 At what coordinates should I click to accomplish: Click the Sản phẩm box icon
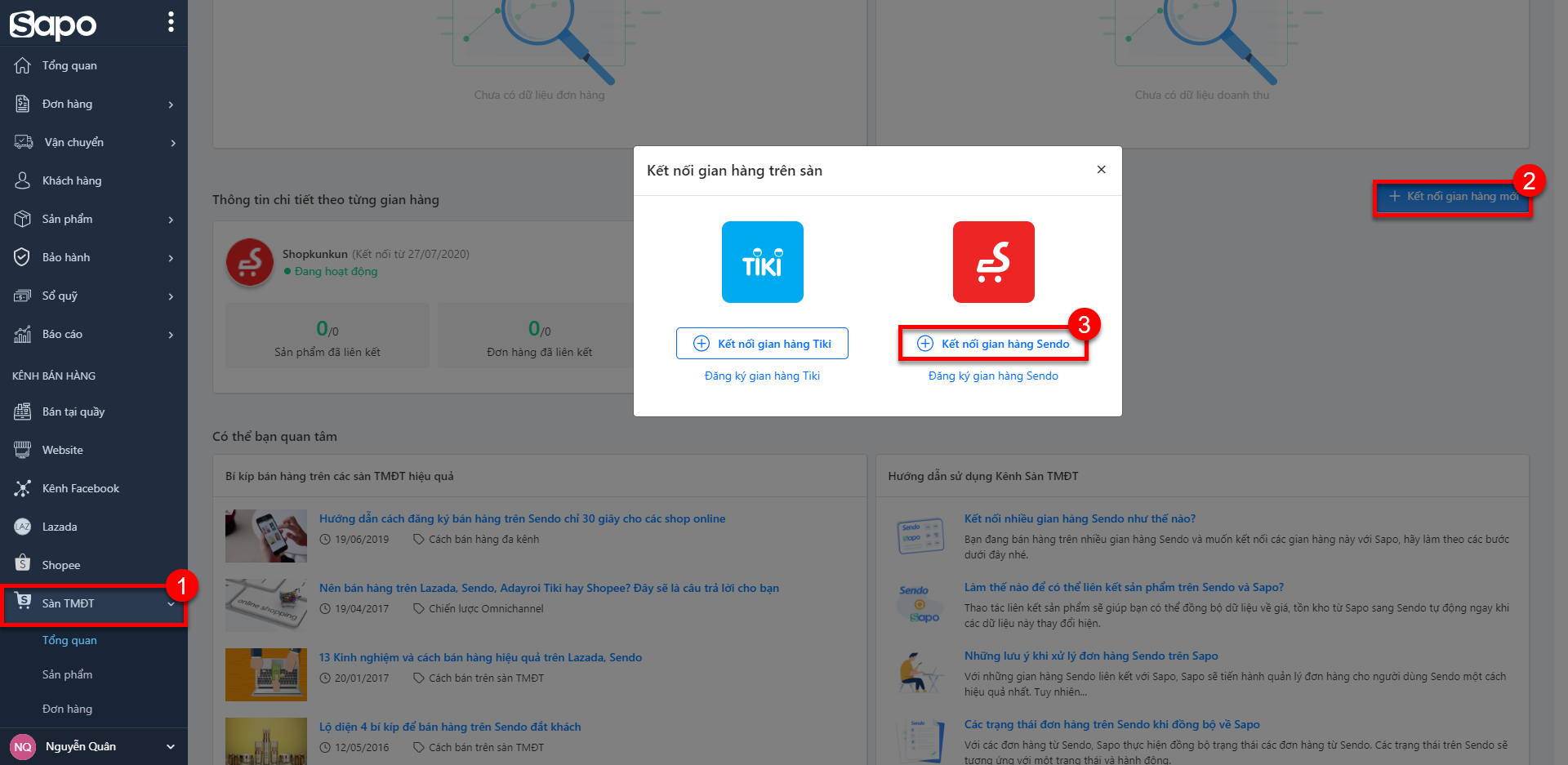(23, 219)
